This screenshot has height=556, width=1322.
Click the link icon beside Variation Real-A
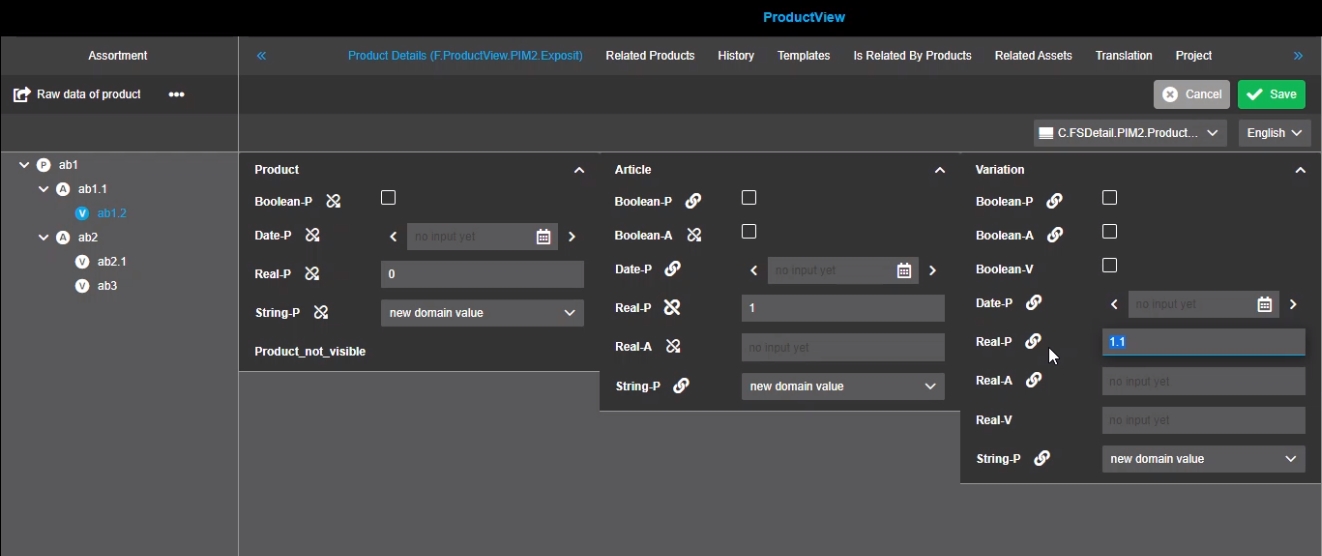point(1034,380)
